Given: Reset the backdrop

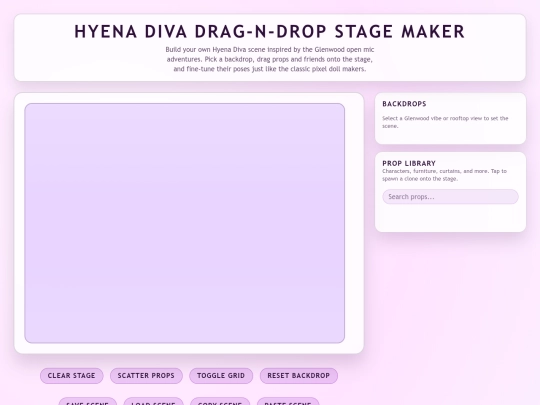Looking at the screenshot, I should 299,375.
